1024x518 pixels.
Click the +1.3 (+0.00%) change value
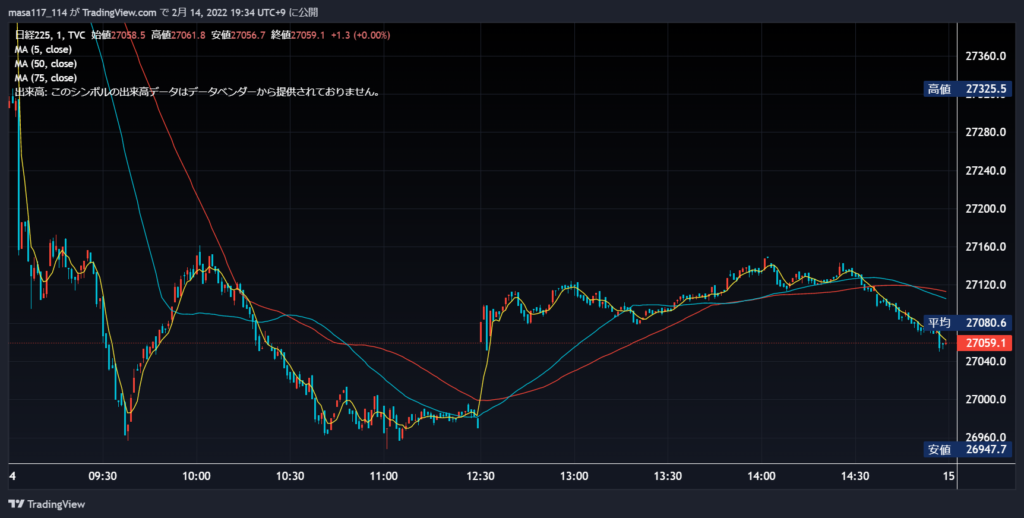(360, 35)
